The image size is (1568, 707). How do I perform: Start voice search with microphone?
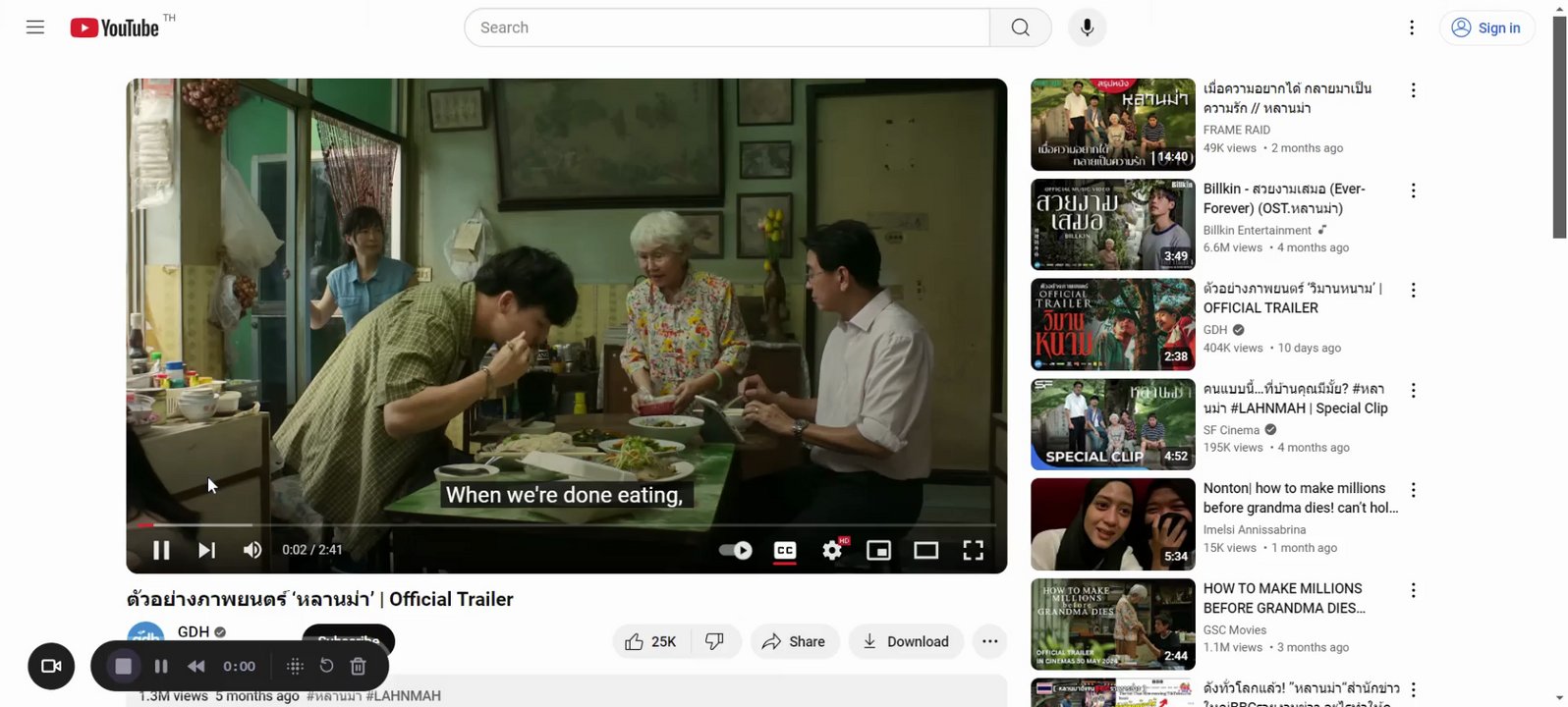click(1087, 27)
